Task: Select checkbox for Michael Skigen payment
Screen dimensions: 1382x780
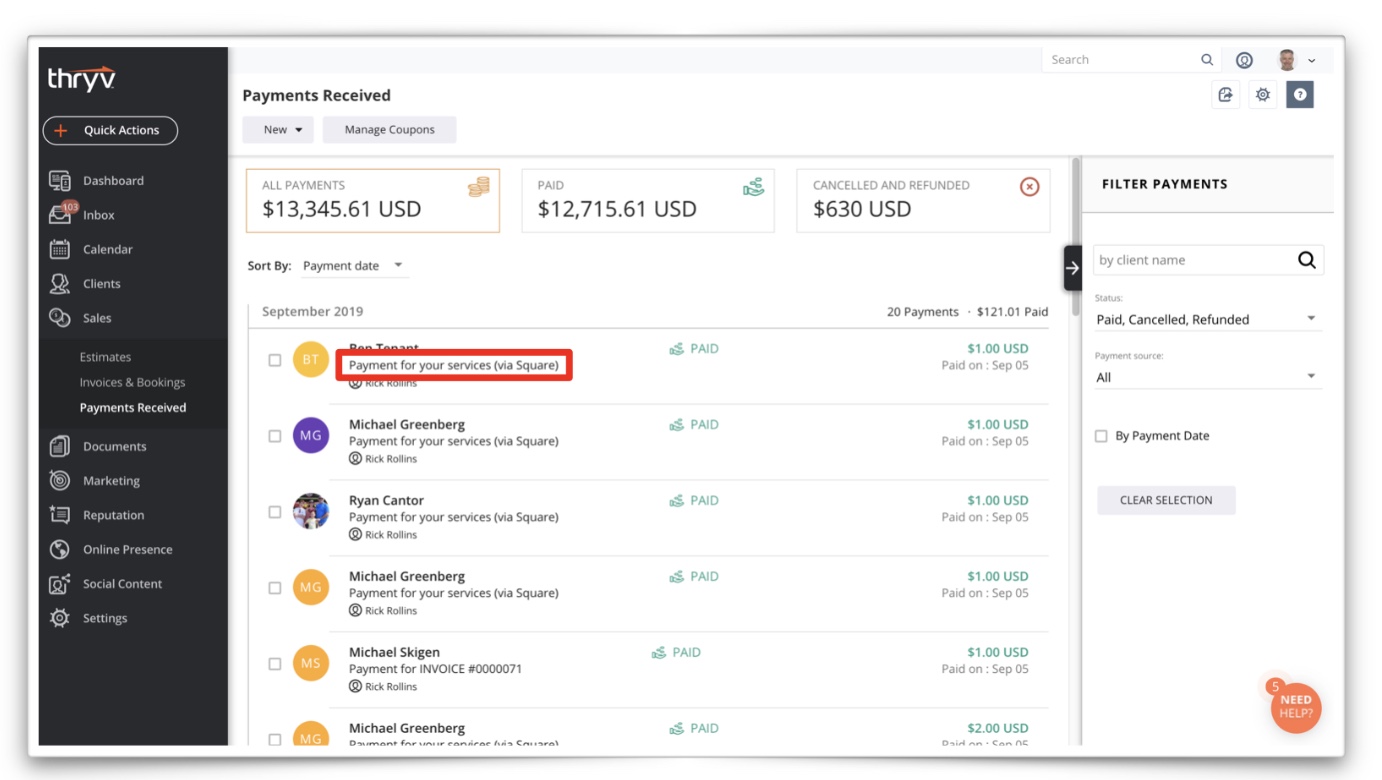Action: pos(275,664)
